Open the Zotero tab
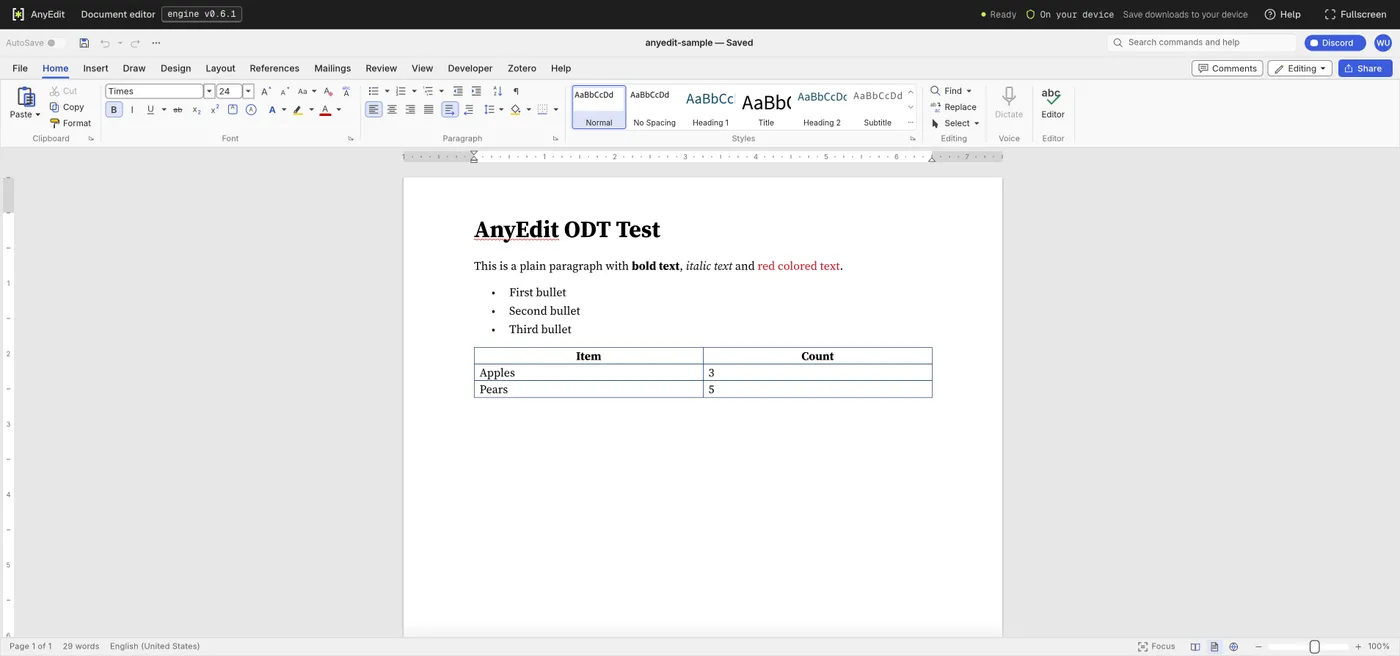Image resolution: width=1400 pixels, height=656 pixels. [522, 68]
